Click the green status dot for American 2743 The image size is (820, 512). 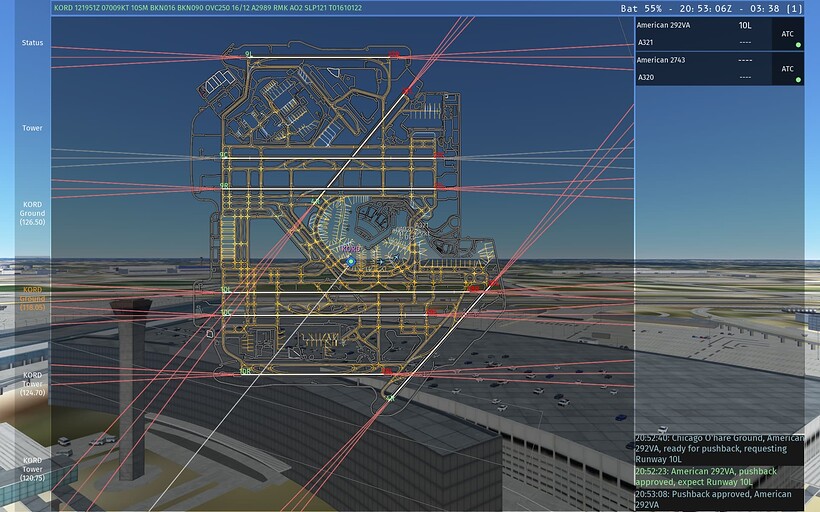798,80
